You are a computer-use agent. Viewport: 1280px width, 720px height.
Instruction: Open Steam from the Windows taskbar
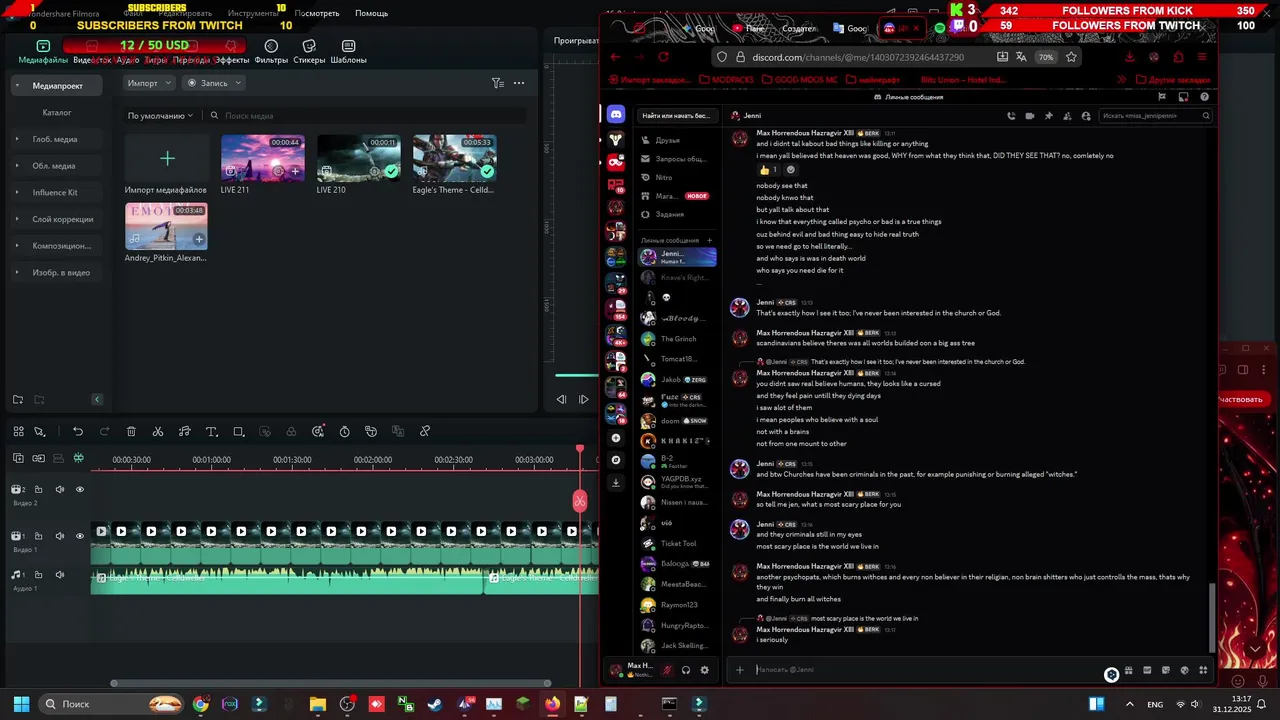[435, 704]
